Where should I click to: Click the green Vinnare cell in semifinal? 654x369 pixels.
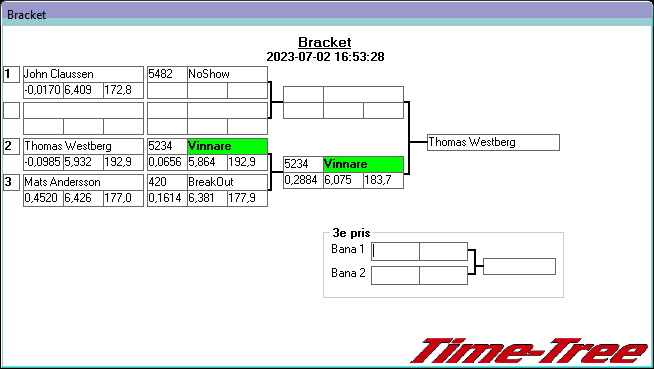(363, 164)
